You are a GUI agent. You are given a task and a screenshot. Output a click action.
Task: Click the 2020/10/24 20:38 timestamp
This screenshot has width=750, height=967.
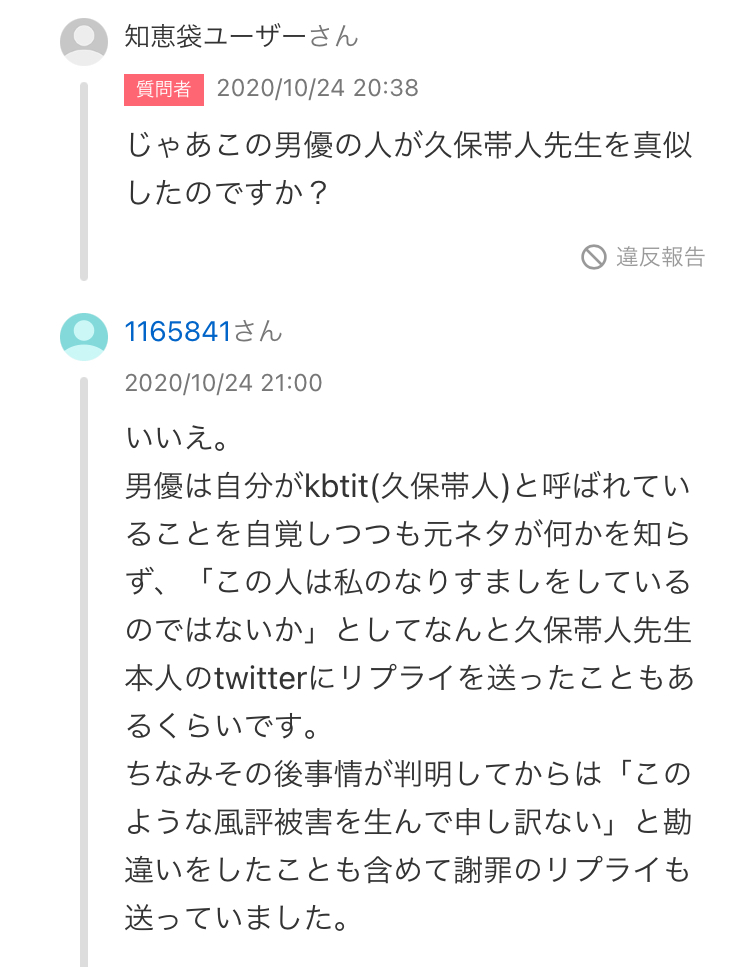point(317,88)
